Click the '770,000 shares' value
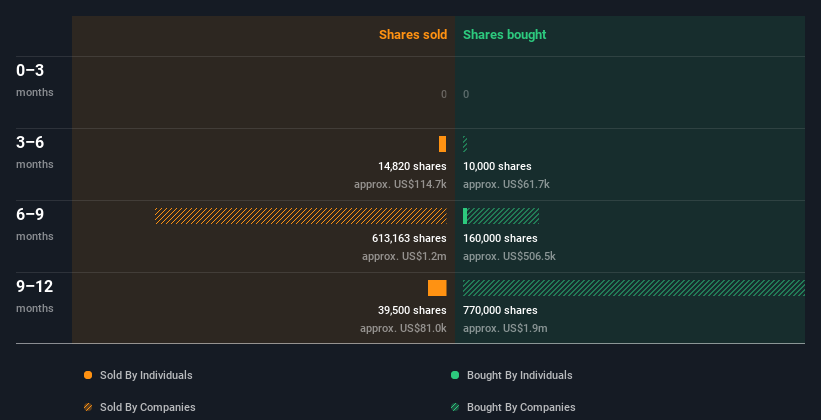 click(x=500, y=310)
